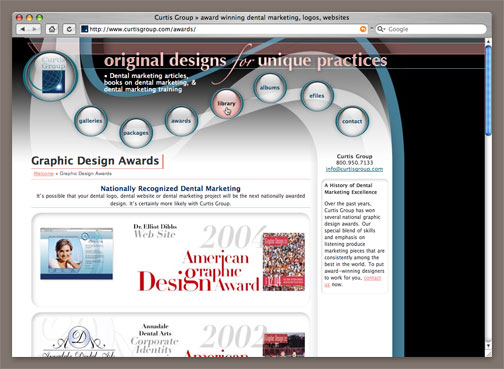Go back using the browser back arrow
The image size is (504, 369).
coord(22,29)
